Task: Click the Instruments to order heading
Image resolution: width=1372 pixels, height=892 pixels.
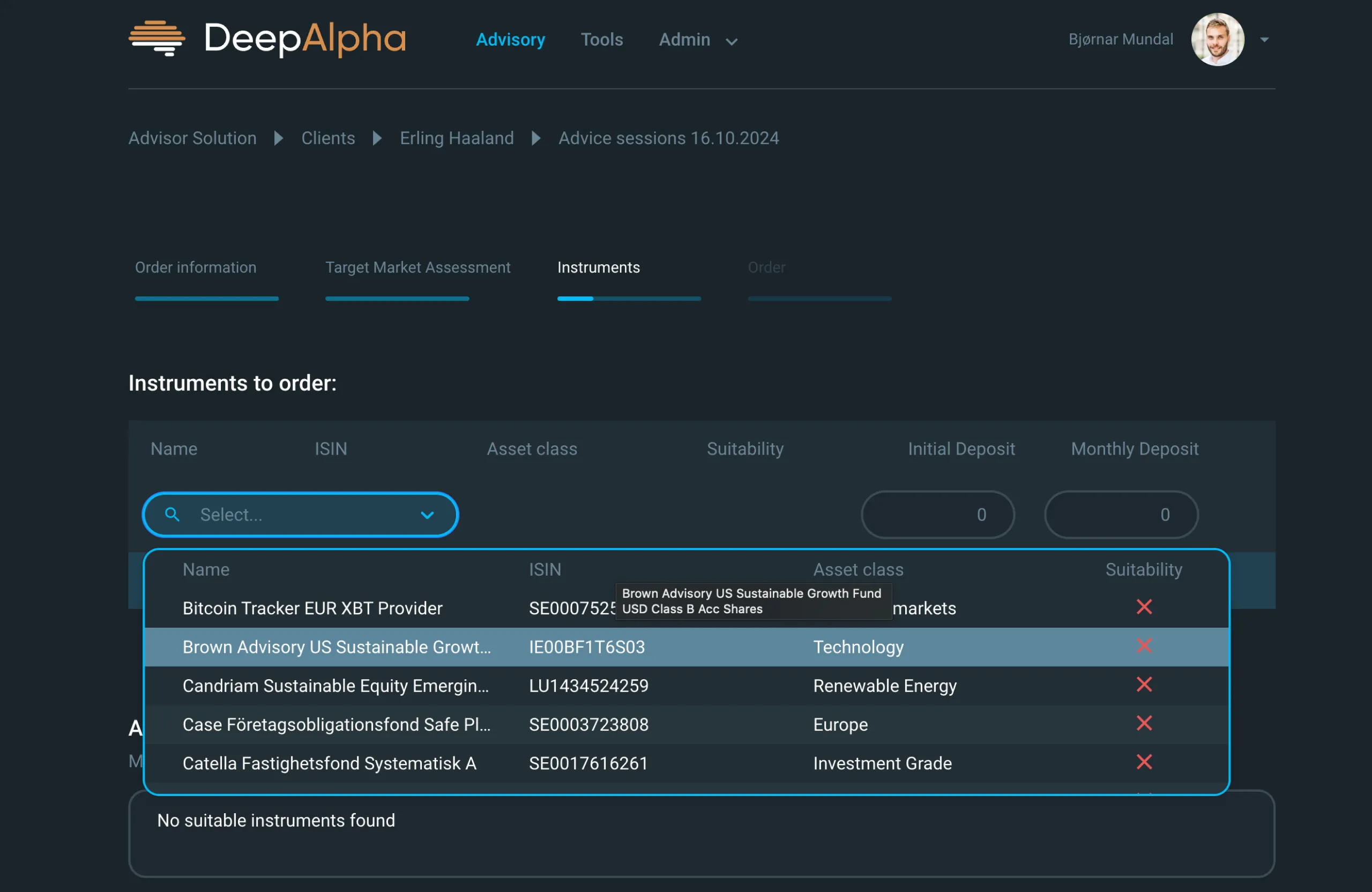Action: (232, 382)
